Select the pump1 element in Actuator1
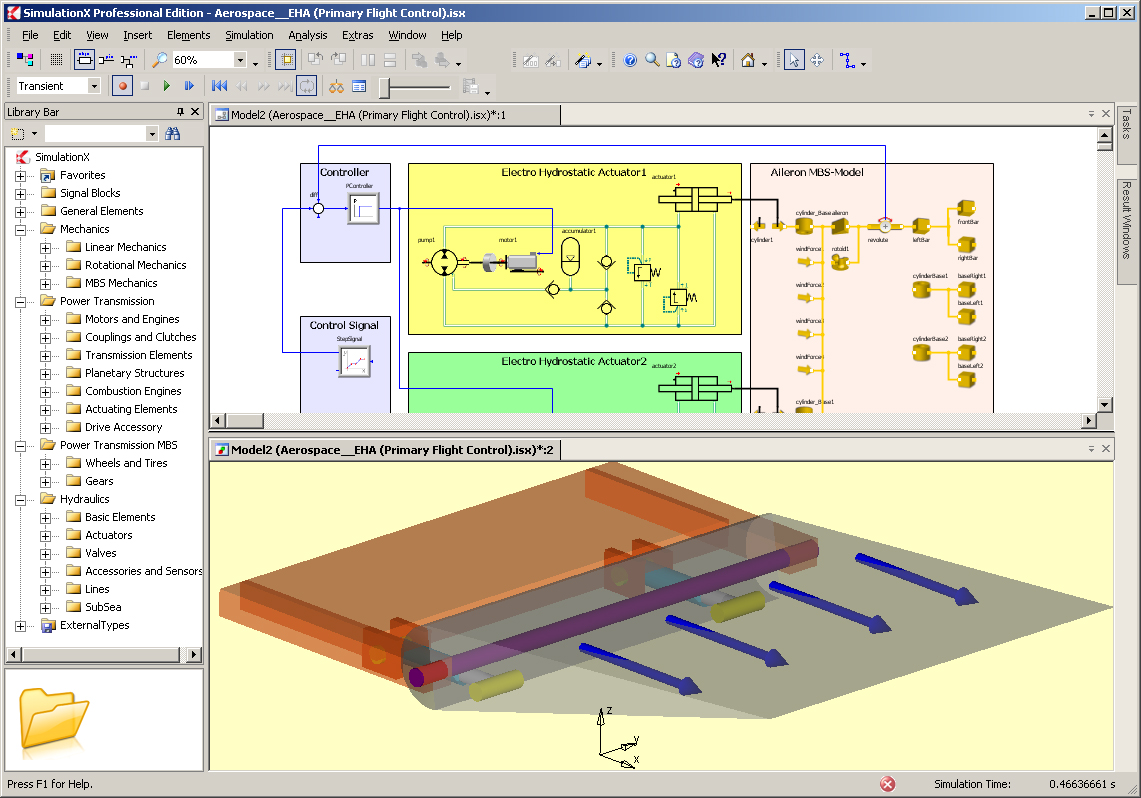 click(444, 263)
